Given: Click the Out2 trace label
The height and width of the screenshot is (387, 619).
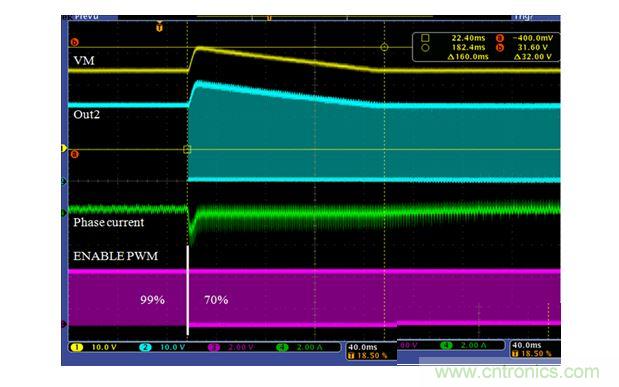Looking at the screenshot, I should [x=86, y=115].
